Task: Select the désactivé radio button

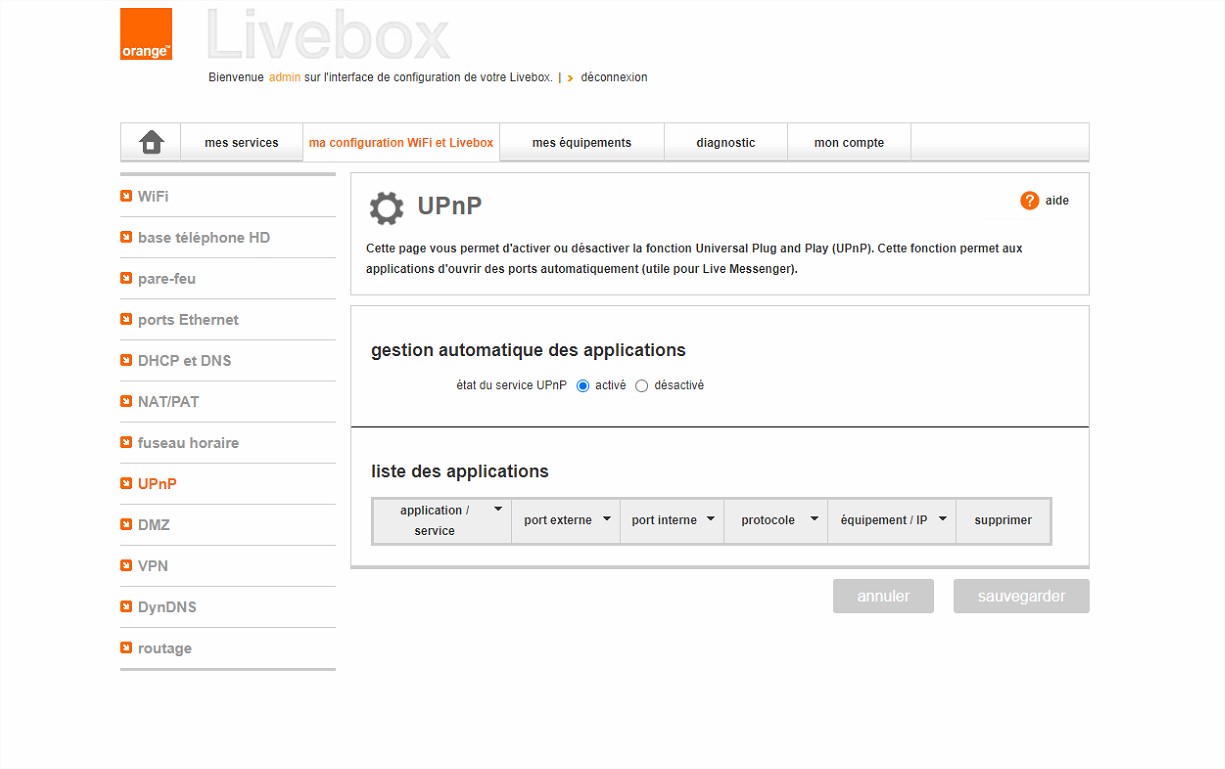Action: [642, 386]
